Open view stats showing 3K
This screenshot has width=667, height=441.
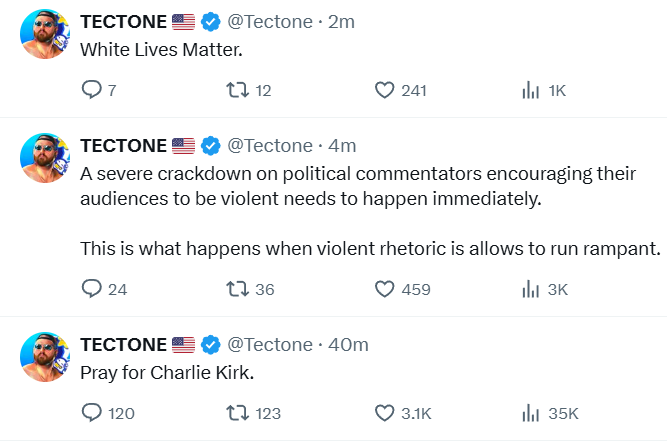[x=531, y=290]
